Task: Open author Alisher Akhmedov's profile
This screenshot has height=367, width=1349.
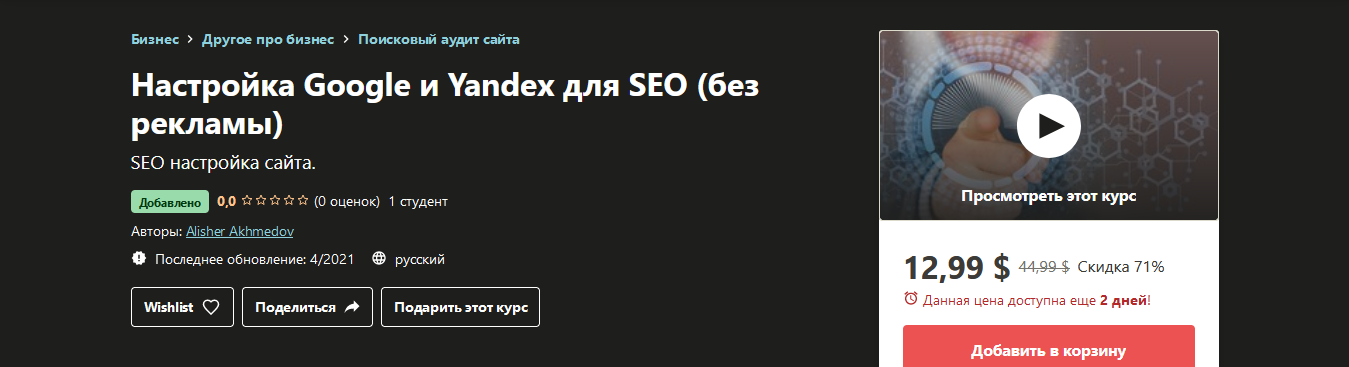Action: click(x=240, y=231)
